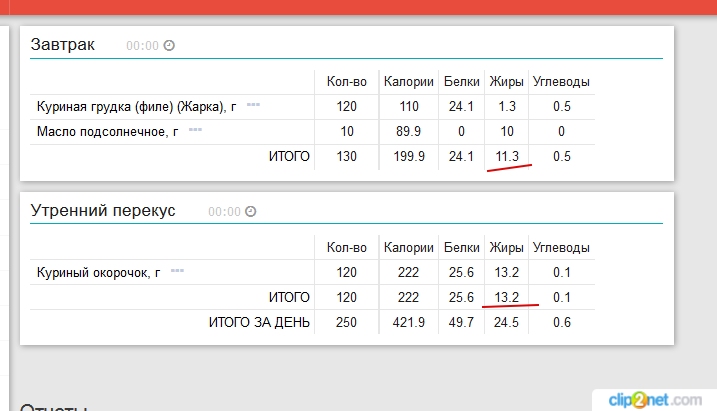Click the Калории column header in Завтрак
This screenshot has height=411, width=717.
pos(408,81)
